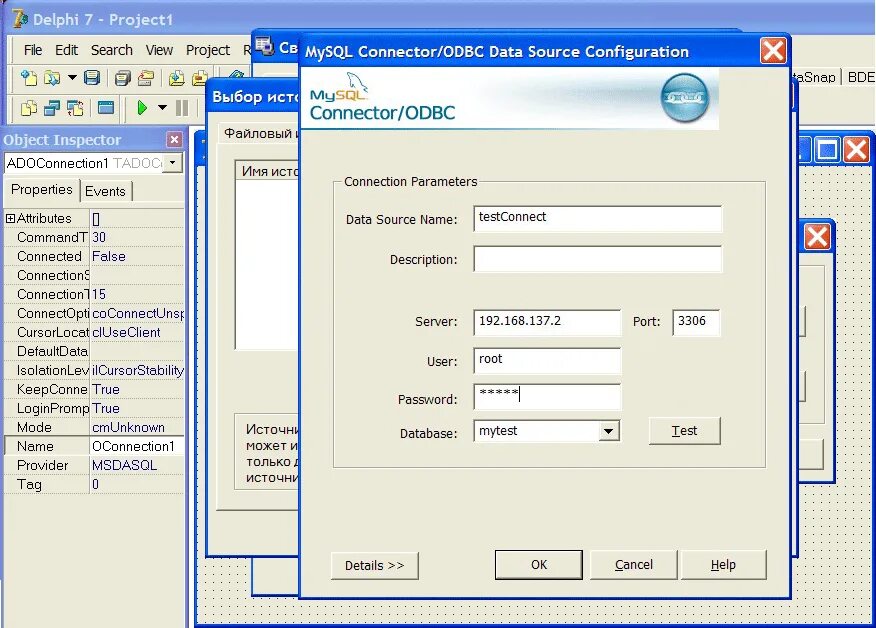Screen dimensions: 876x628
Task: Click the Toggle Form/Unit icon
Action: [75, 107]
